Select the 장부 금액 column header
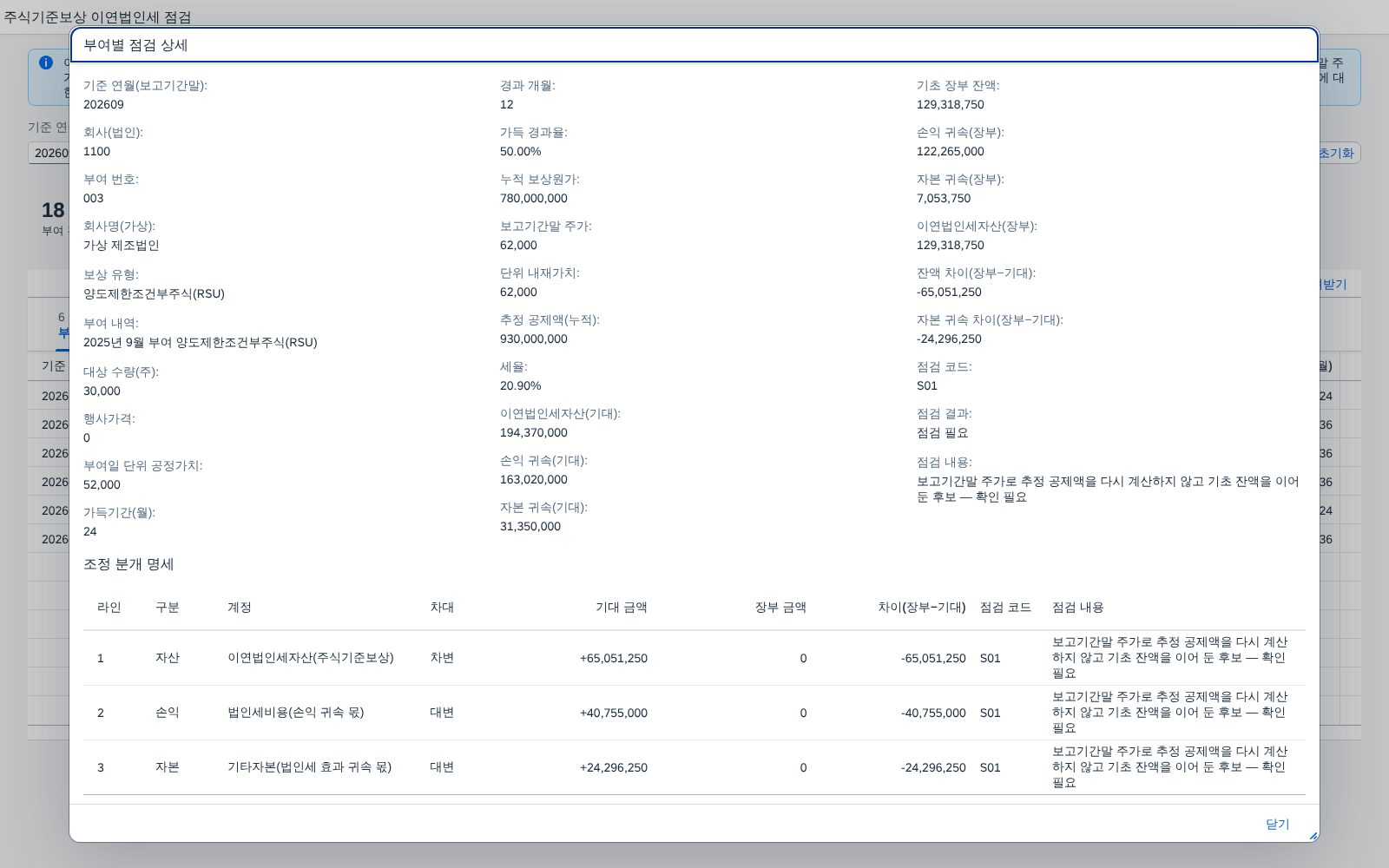1389x868 pixels. point(780,608)
